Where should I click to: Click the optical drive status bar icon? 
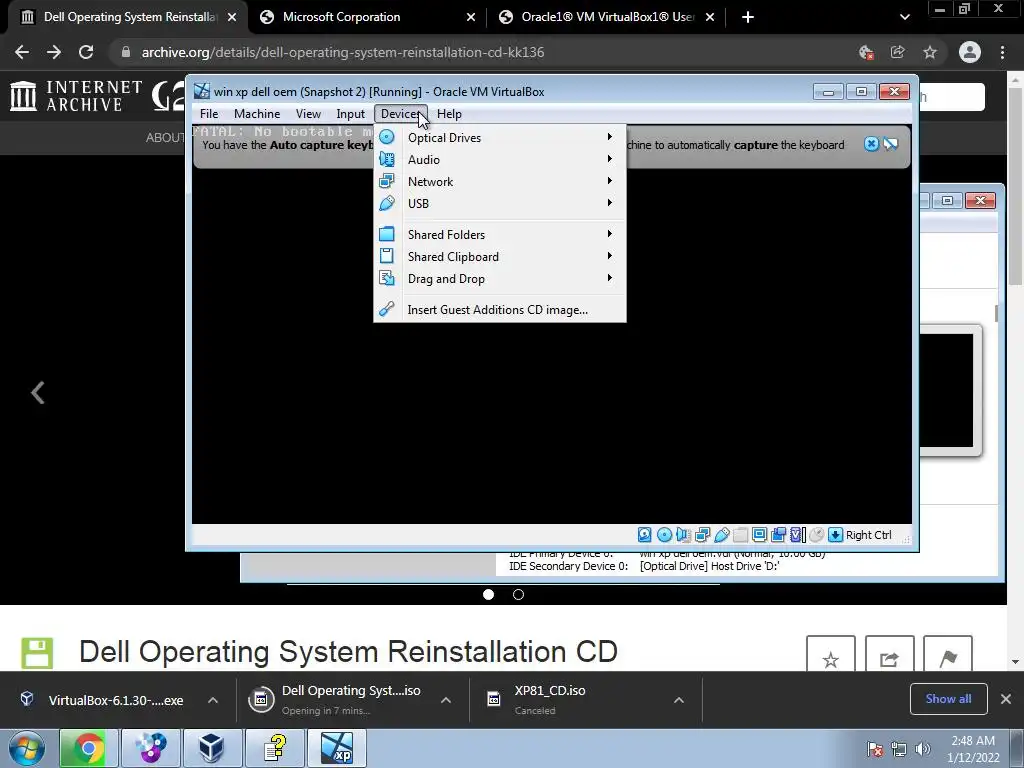click(664, 535)
